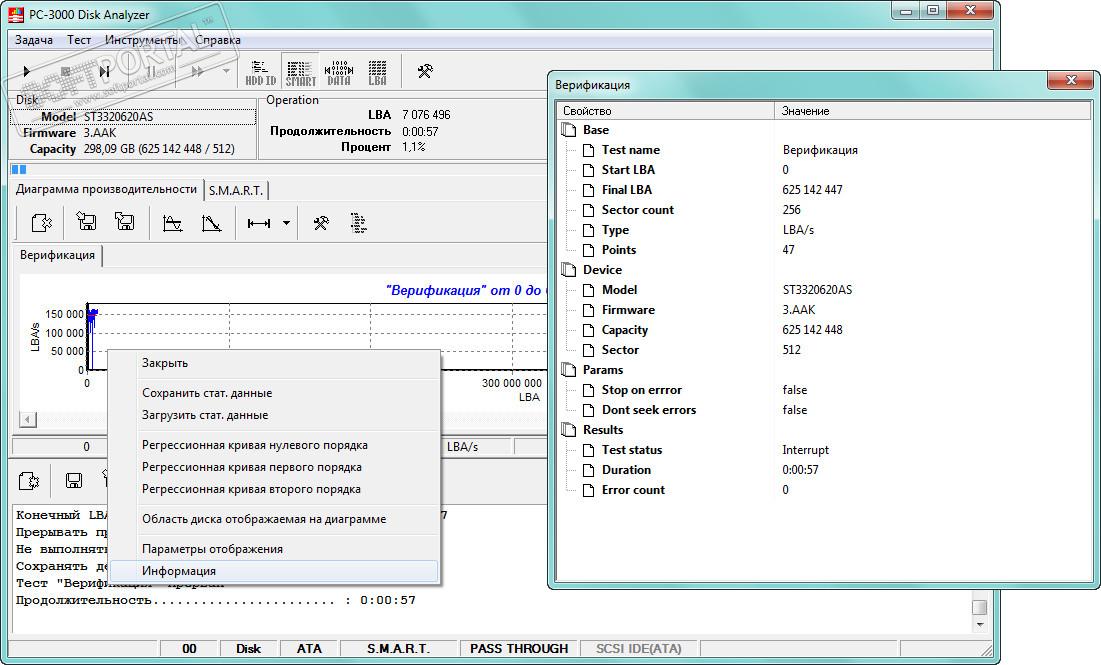
Task: Click the chart horizontal scrollbar left arrow
Action: [x=28, y=420]
